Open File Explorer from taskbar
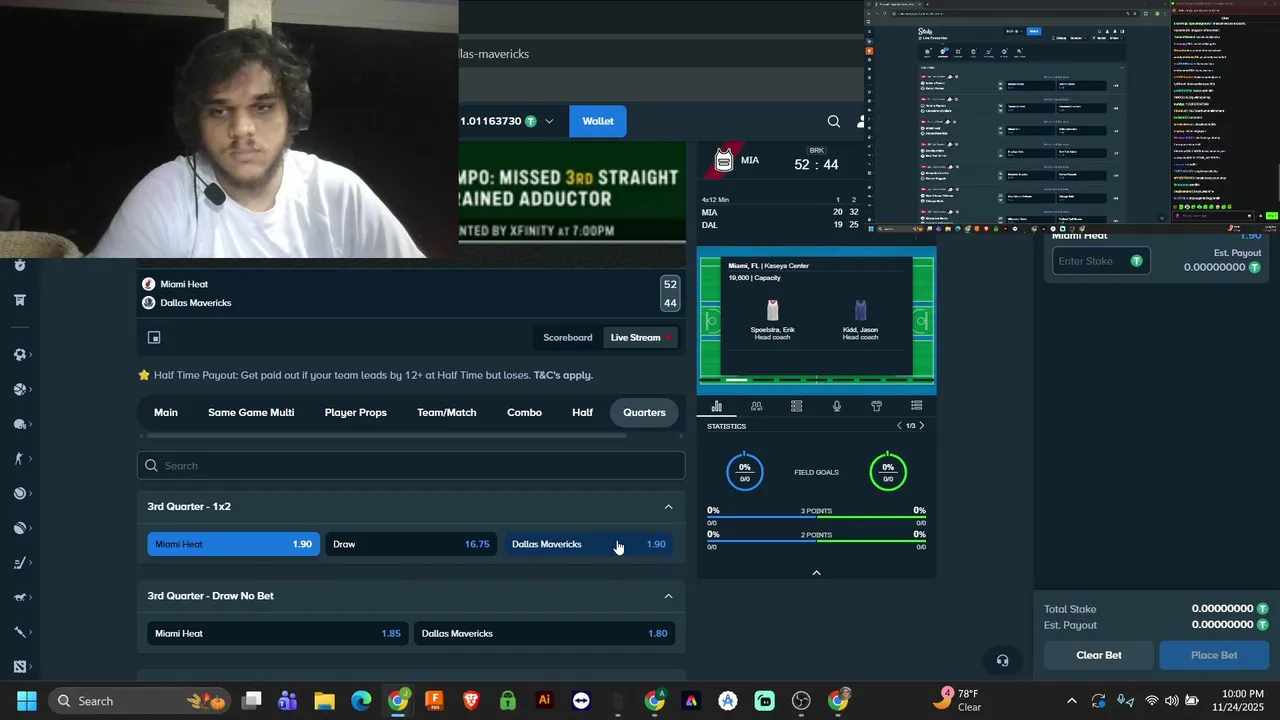Screen dimensions: 1280x720 coord(324,701)
